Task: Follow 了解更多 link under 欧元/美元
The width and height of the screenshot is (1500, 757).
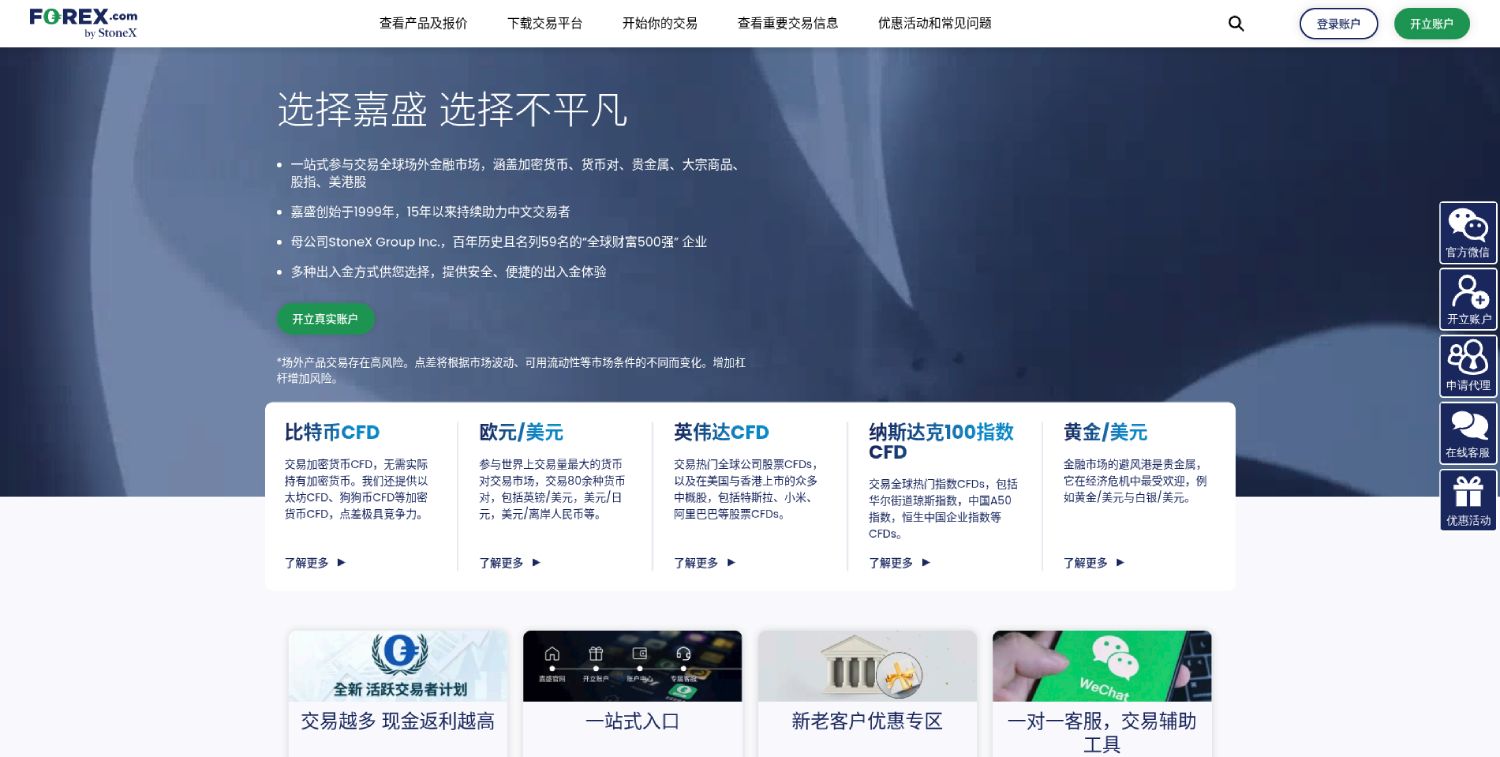Action: click(502, 563)
